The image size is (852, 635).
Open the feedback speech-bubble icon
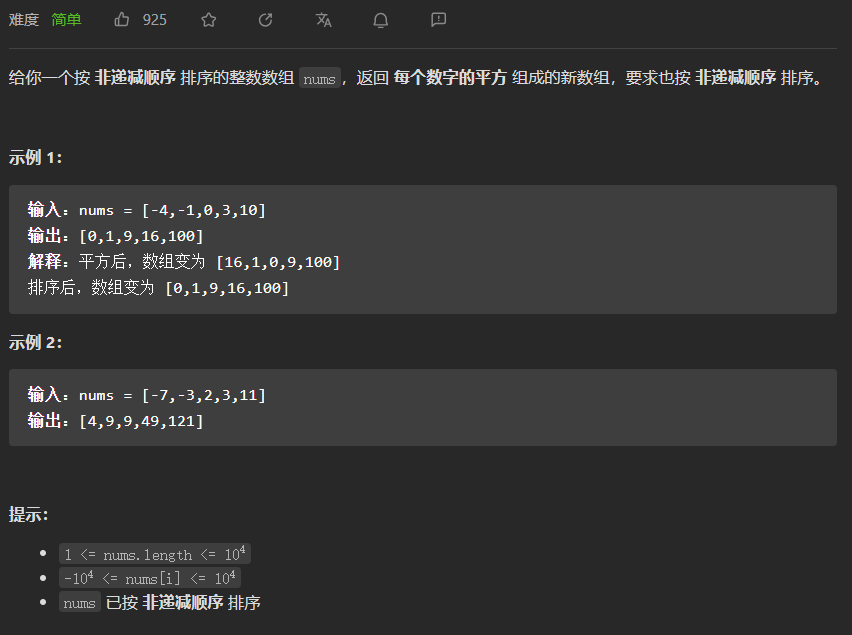(438, 20)
